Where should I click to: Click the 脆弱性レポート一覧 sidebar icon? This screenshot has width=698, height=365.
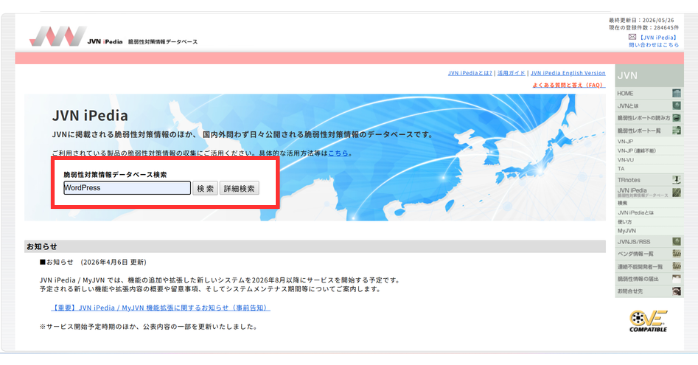(x=676, y=130)
